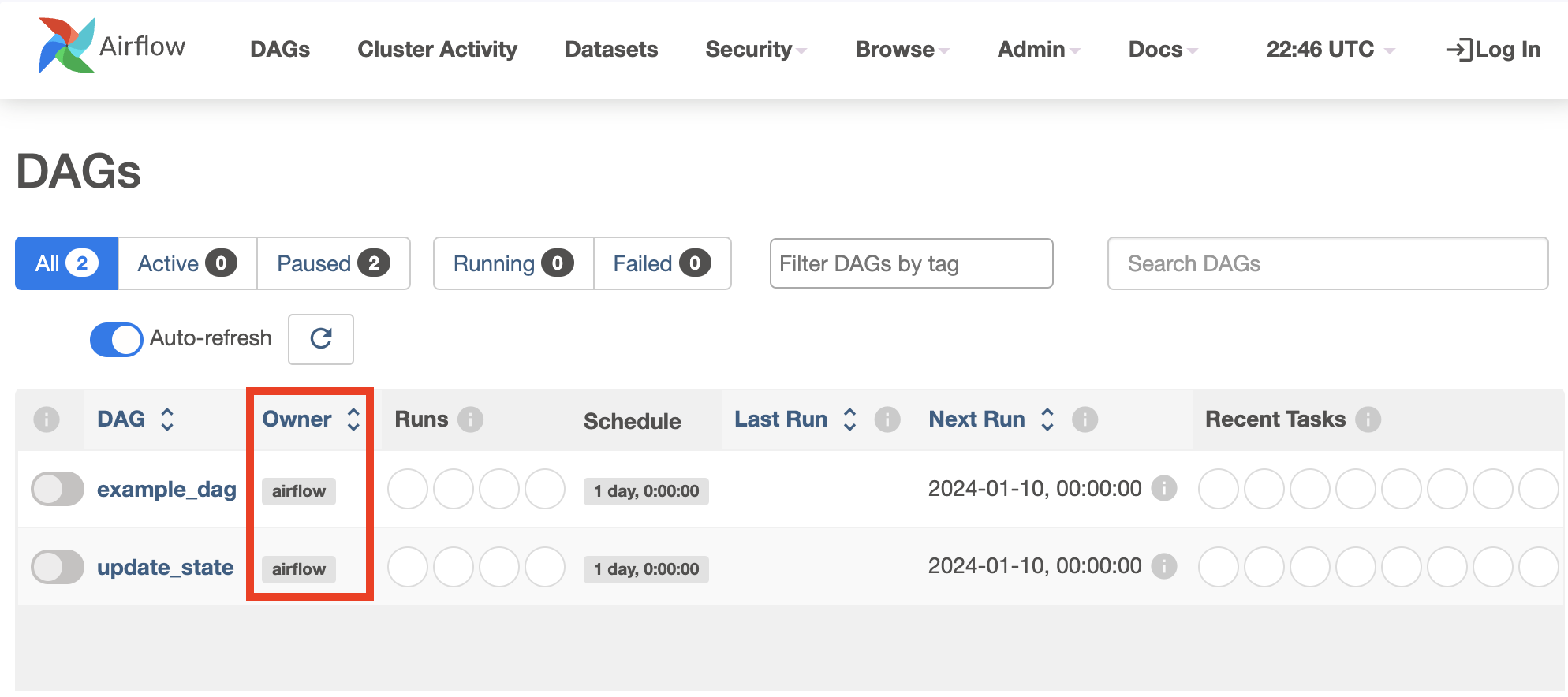
Task: Click the sort arrows next to Owner header
Action: [353, 419]
